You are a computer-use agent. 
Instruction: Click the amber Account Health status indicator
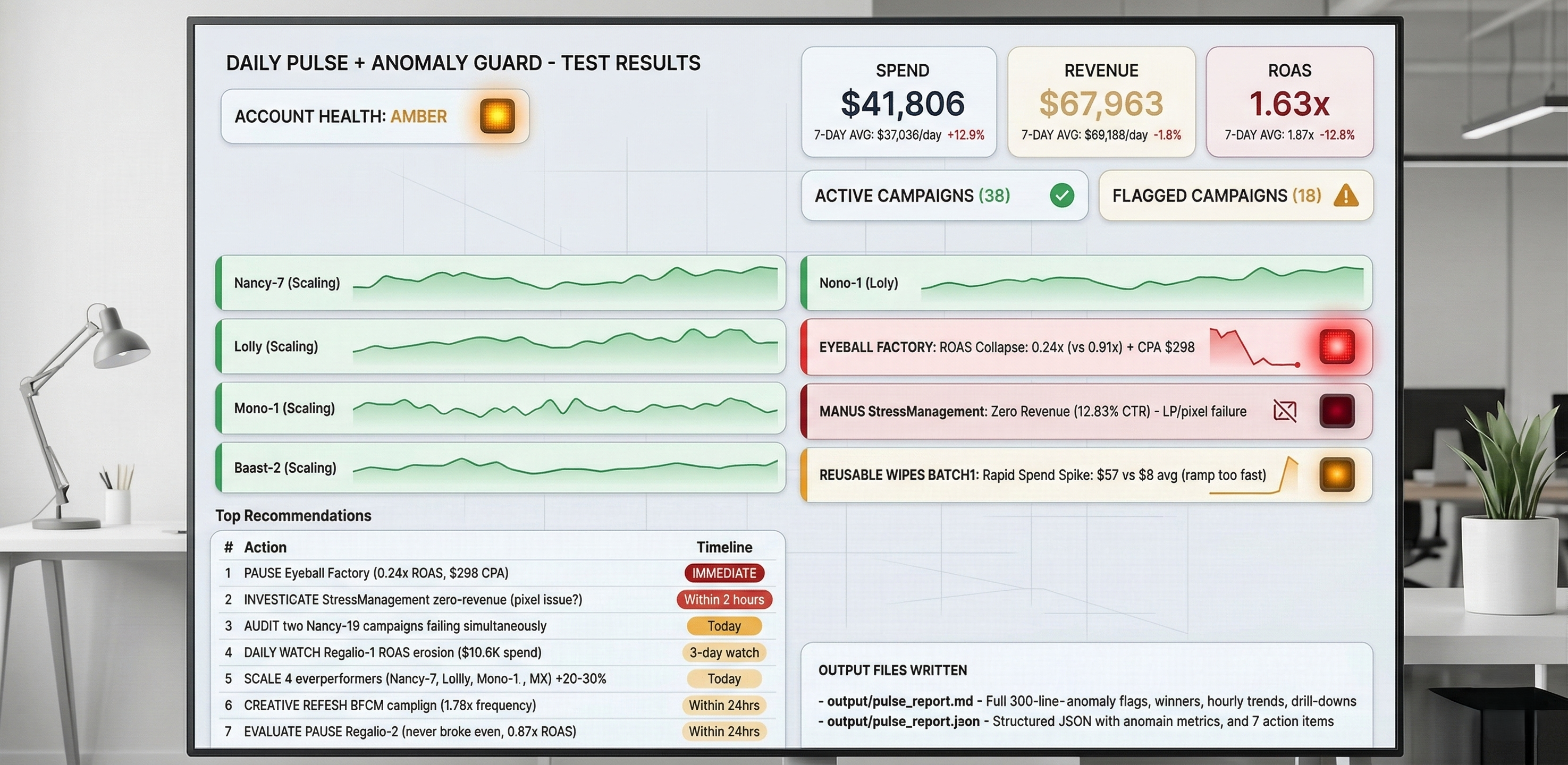pos(496,116)
